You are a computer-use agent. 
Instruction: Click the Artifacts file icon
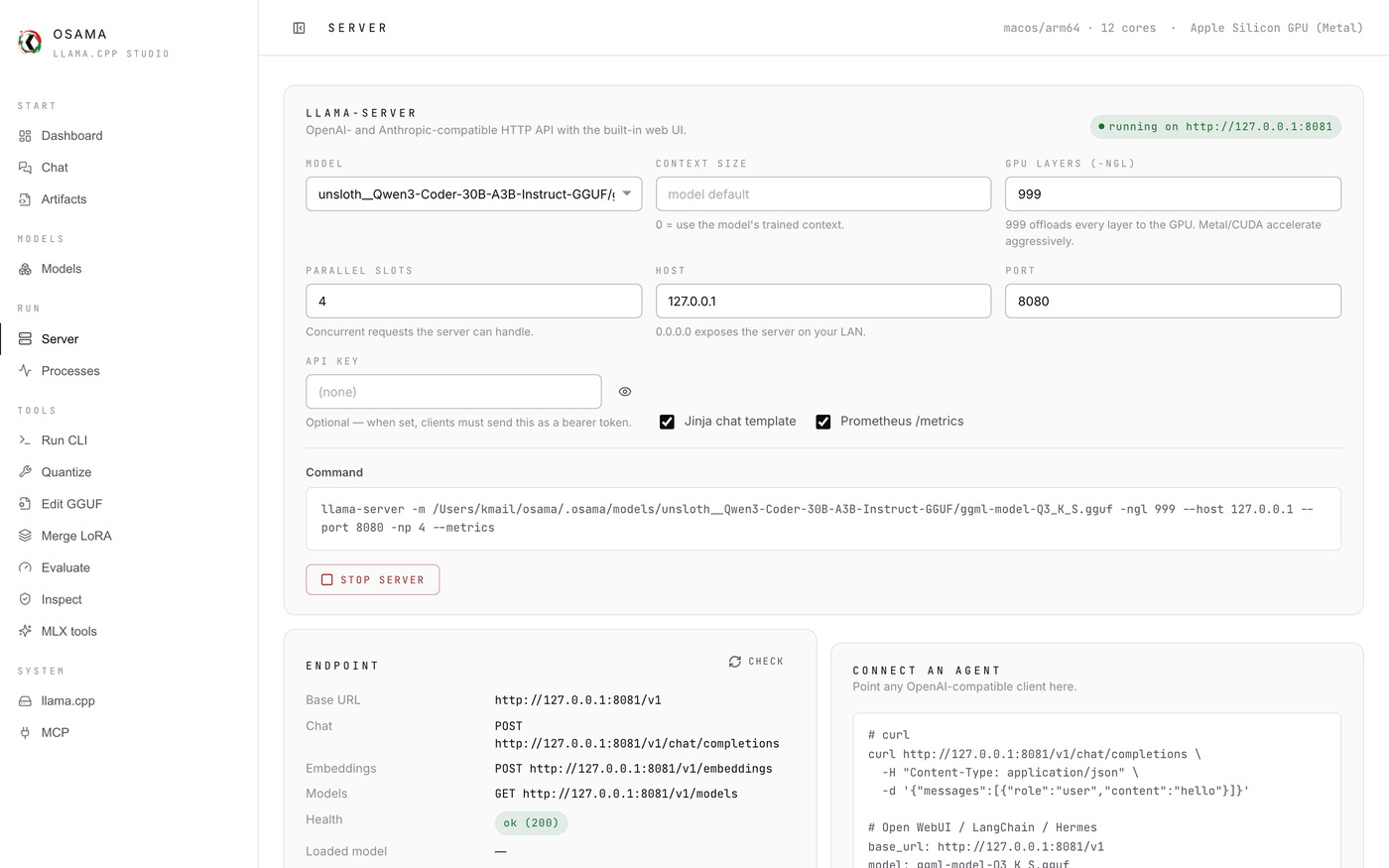[x=25, y=199]
